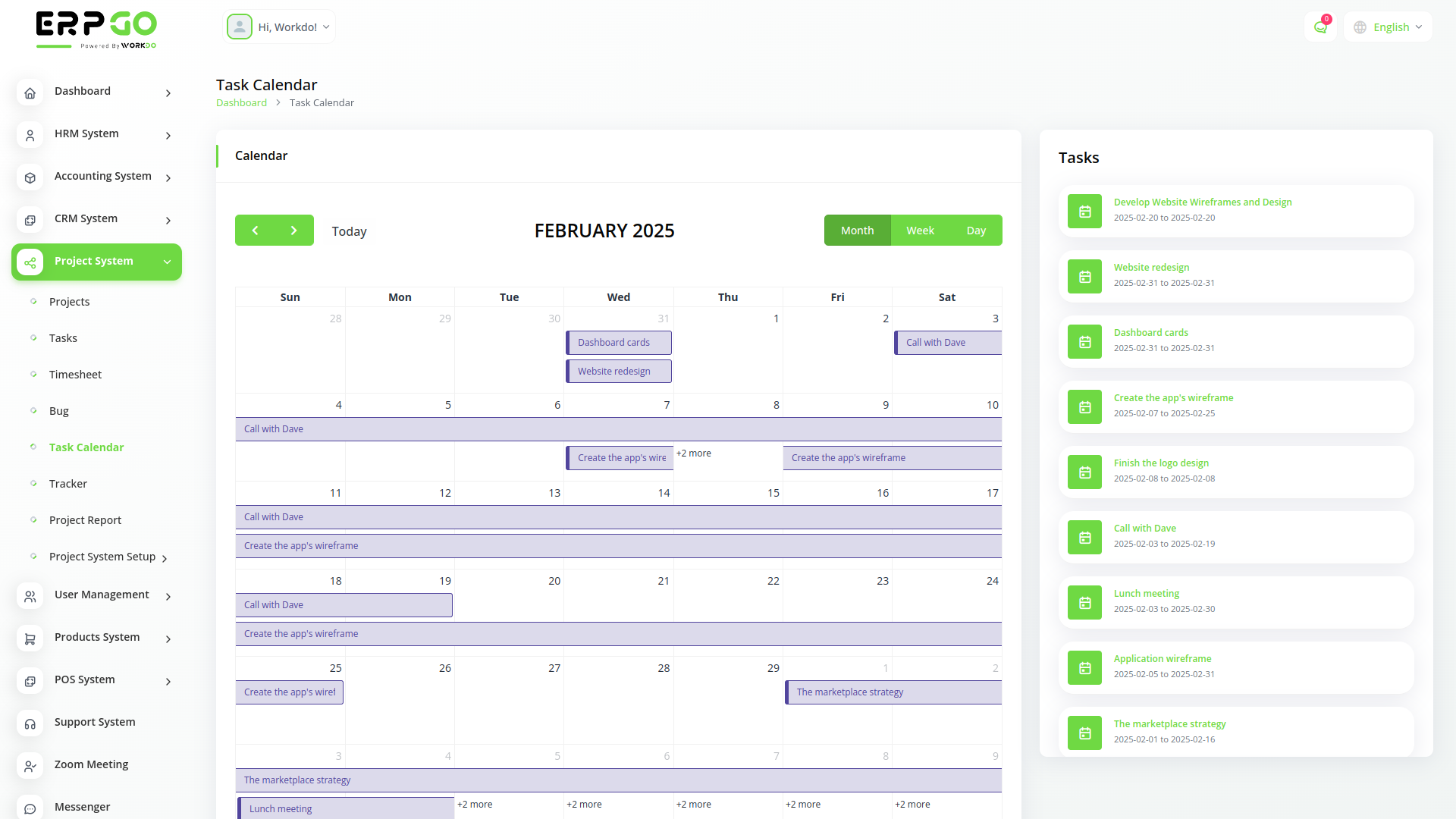The height and width of the screenshot is (819, 1456).
Task: Click the Messenger chat icon
Action: (x=30, y=808)
